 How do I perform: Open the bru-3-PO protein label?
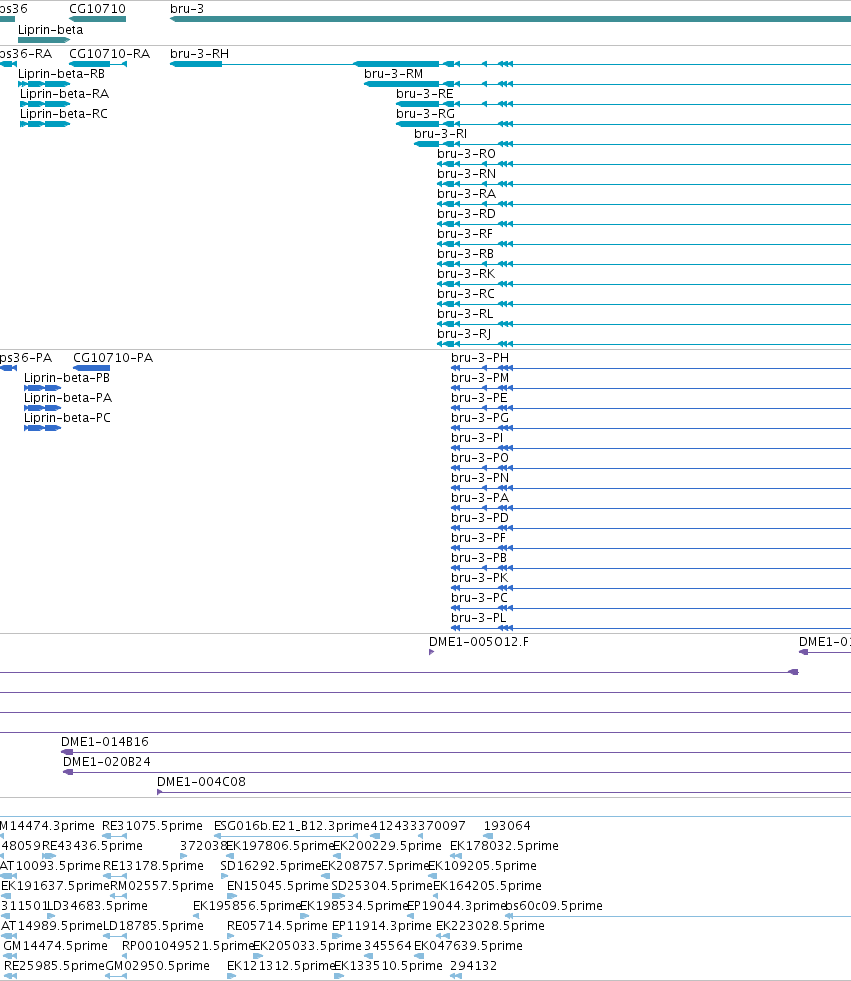coord(480,458)
